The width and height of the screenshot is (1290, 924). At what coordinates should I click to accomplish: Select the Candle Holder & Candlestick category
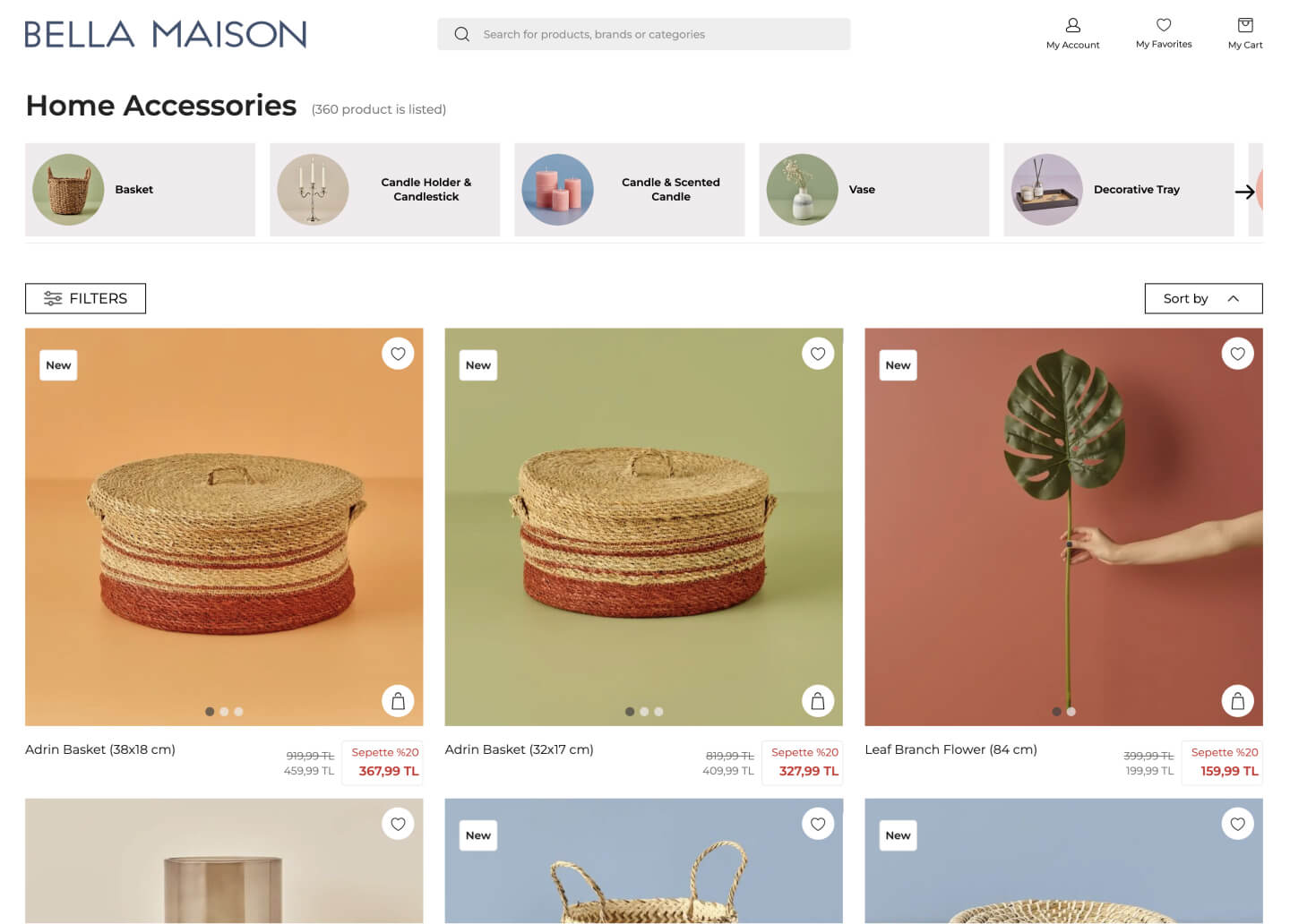(384, 190)
